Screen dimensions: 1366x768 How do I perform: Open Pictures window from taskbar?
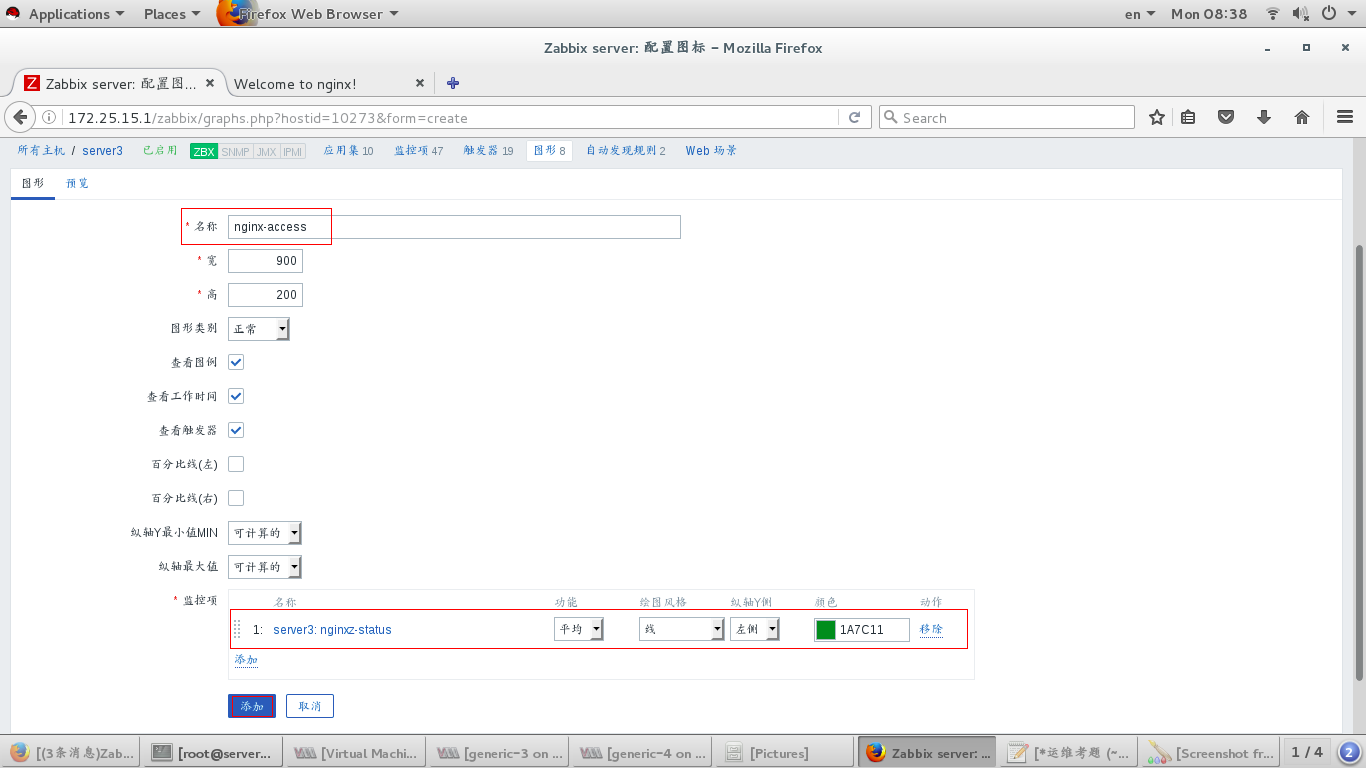click(x=784, y=753)
